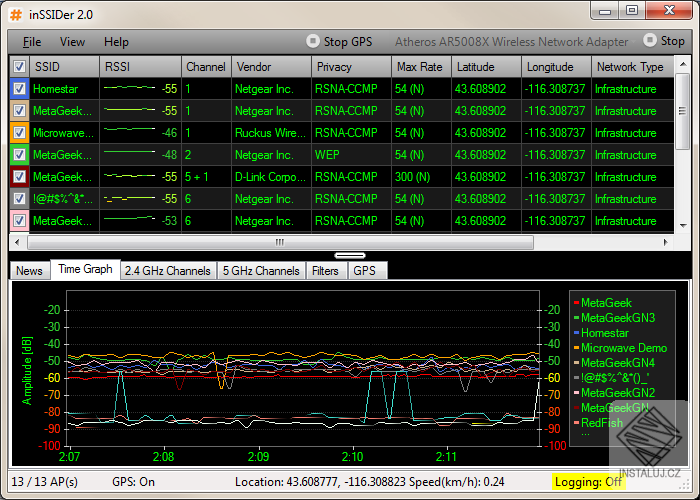Sort by Longitude column header

coord(557,67)
